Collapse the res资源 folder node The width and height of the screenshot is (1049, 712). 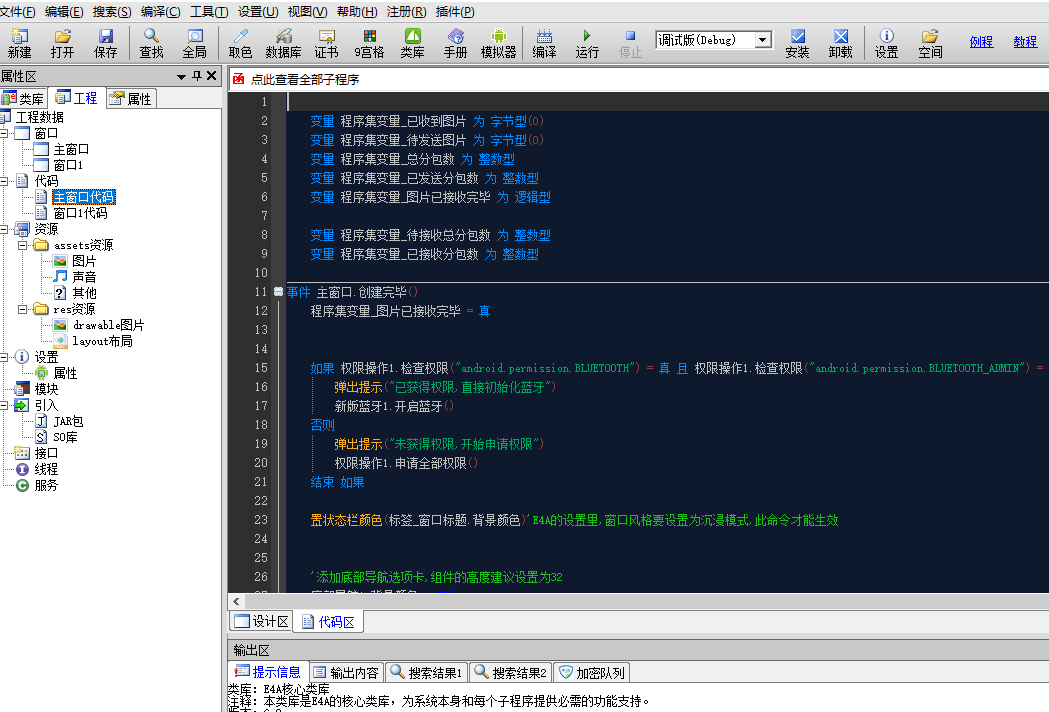pos(23,309)
